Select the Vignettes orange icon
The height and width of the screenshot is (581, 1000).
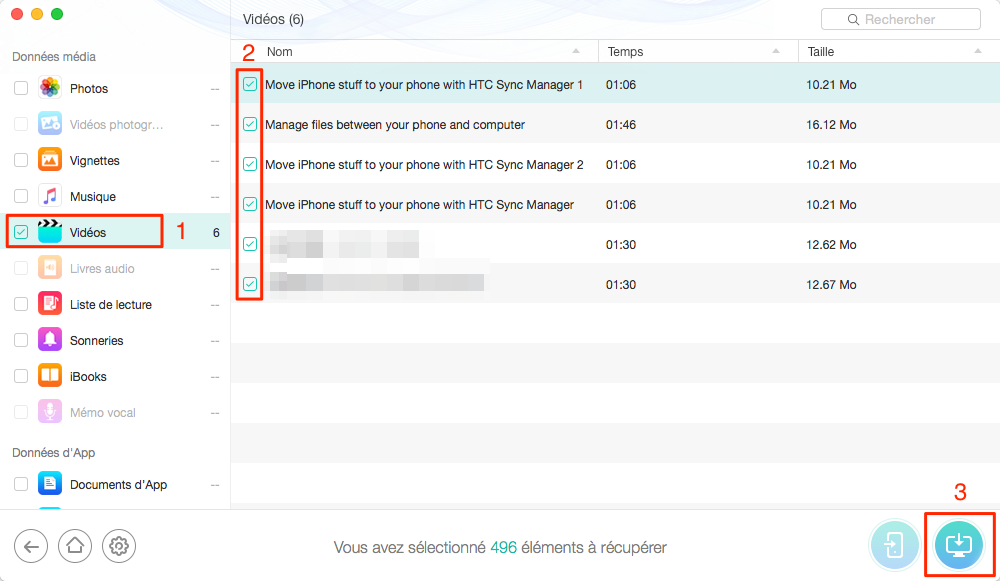click(50, 160)
